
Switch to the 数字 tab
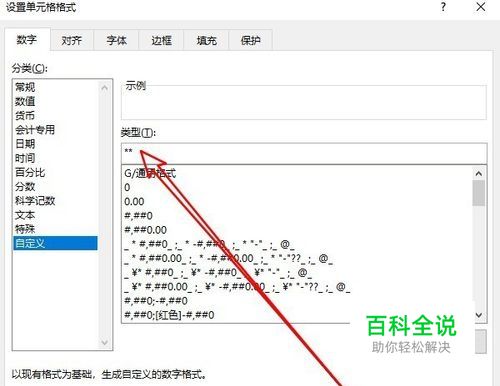pos(27,40)
